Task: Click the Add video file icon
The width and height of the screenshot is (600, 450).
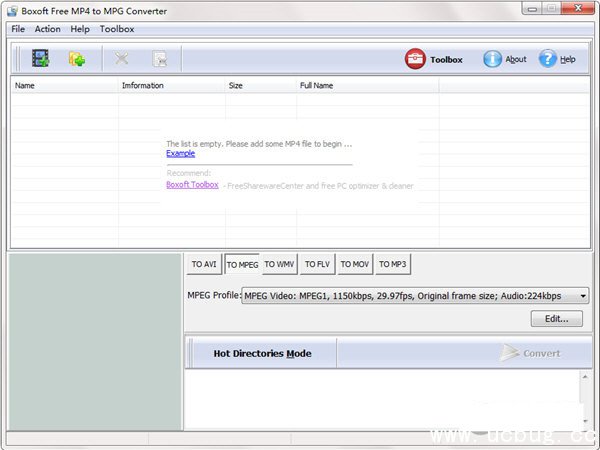Action: [40, 59]
